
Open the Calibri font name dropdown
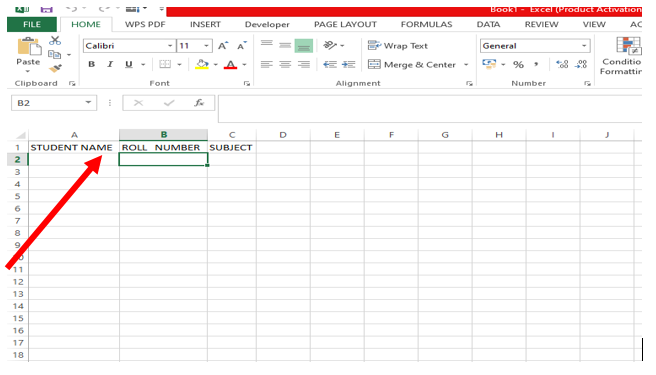coord(170,46)
